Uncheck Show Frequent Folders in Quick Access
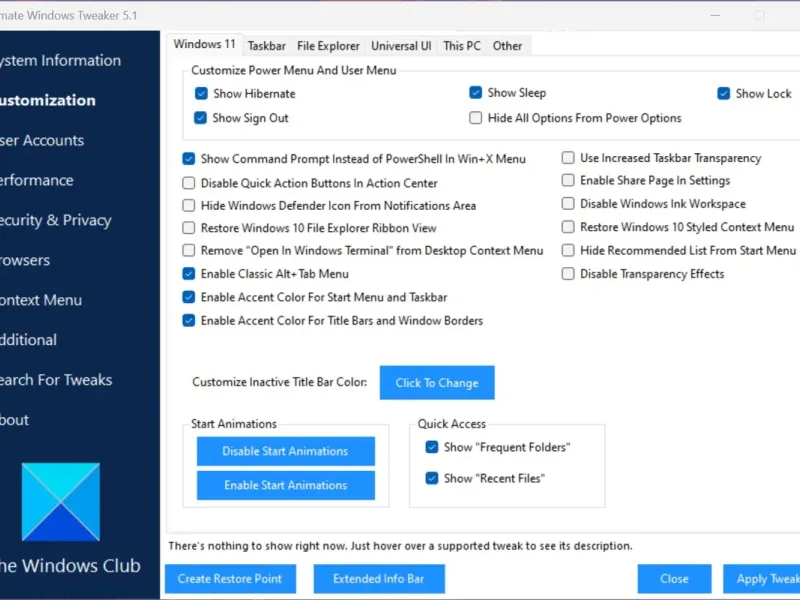Image resolution: width=800 pixels, height=600 pixels. pos(432,447)
